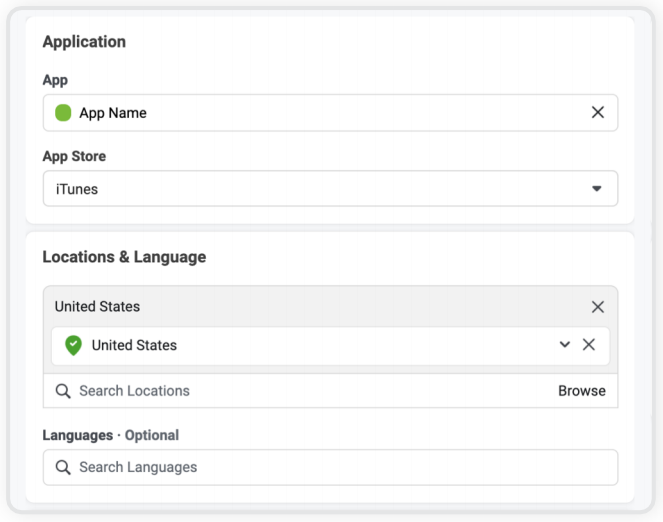
Task: Click the Locations & Language section heading
Action: pyautogui.click(x=124, y=257)
